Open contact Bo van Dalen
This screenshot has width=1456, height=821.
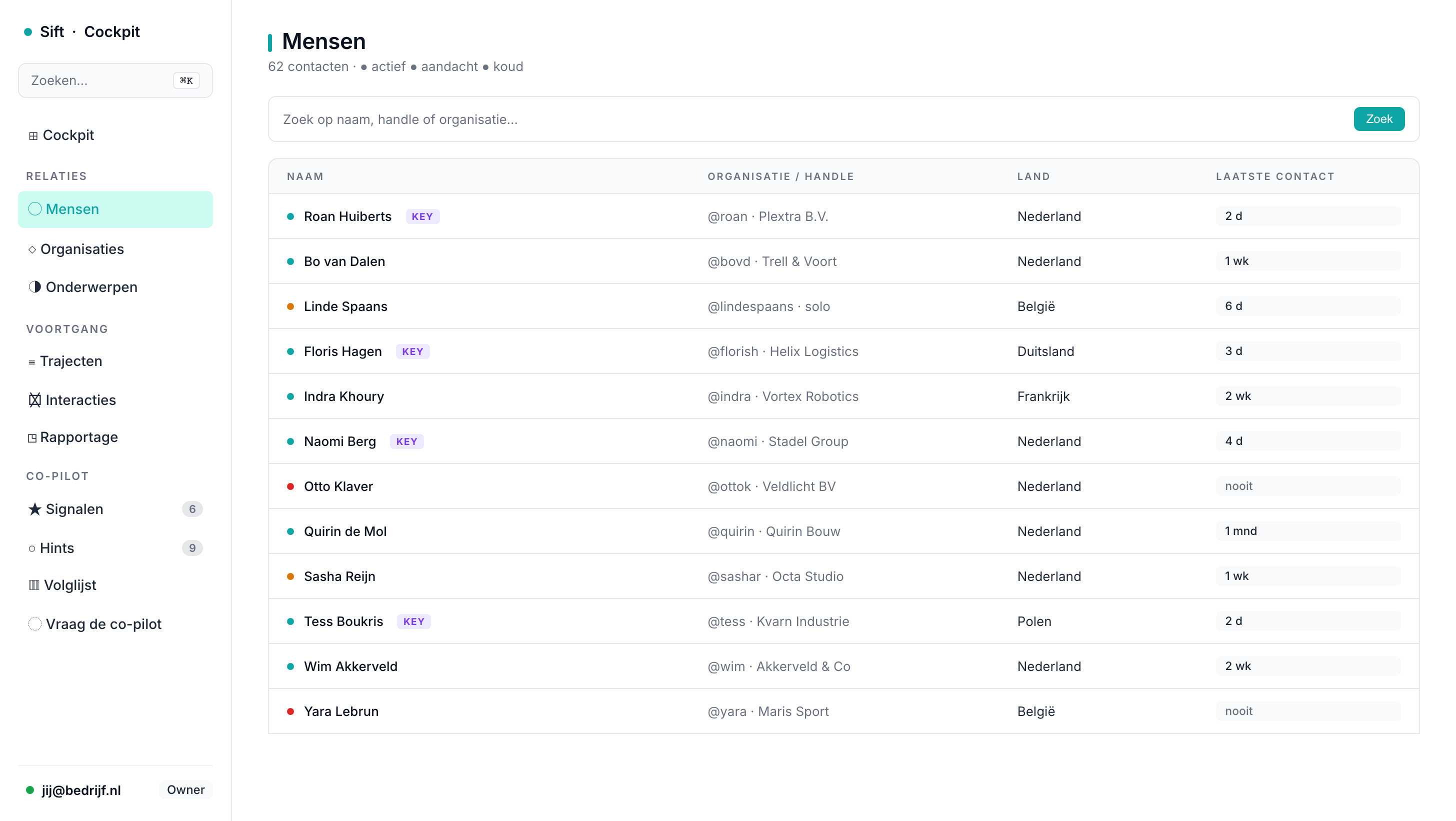344,261
